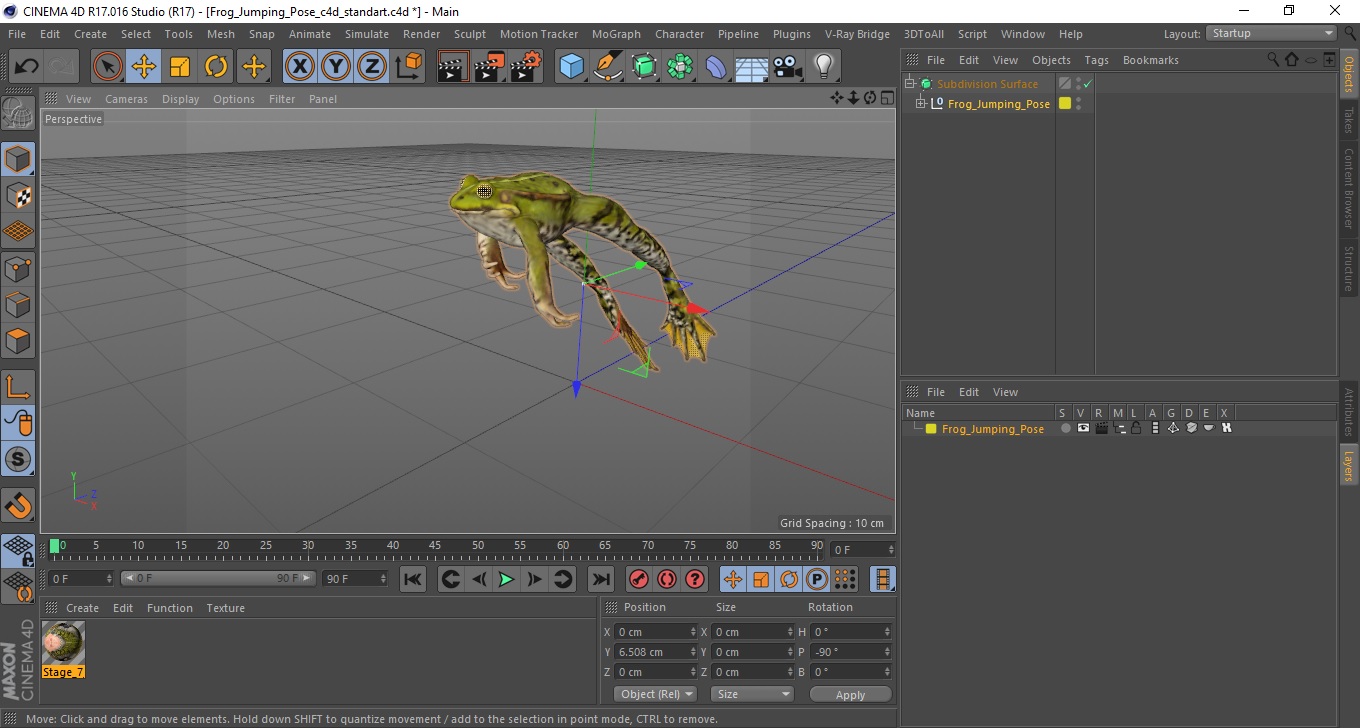Add a Camera object

tap(788, 67)
